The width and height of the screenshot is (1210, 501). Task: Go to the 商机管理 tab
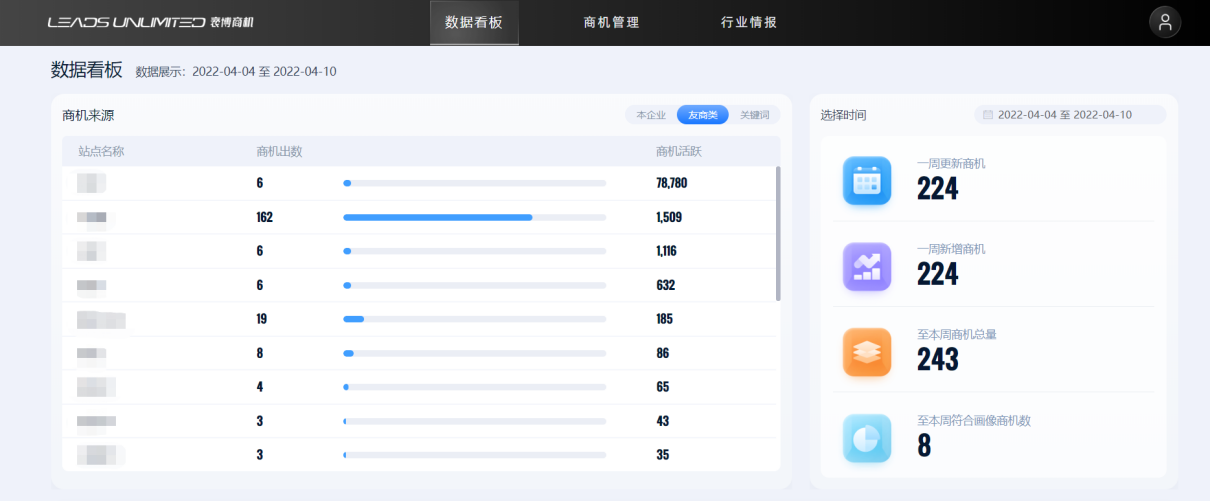(x=611, y=22)
